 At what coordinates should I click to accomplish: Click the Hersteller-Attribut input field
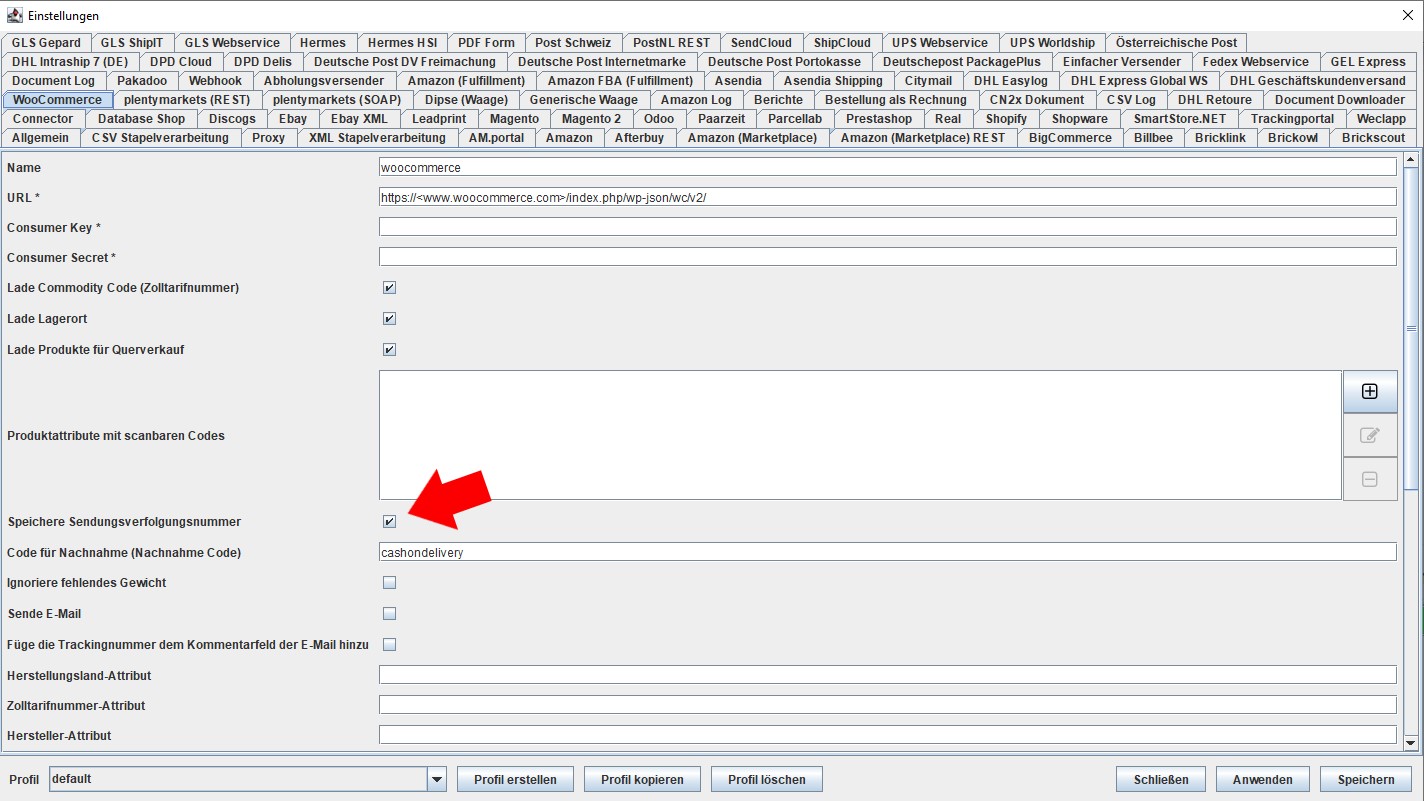pos(887,735)
